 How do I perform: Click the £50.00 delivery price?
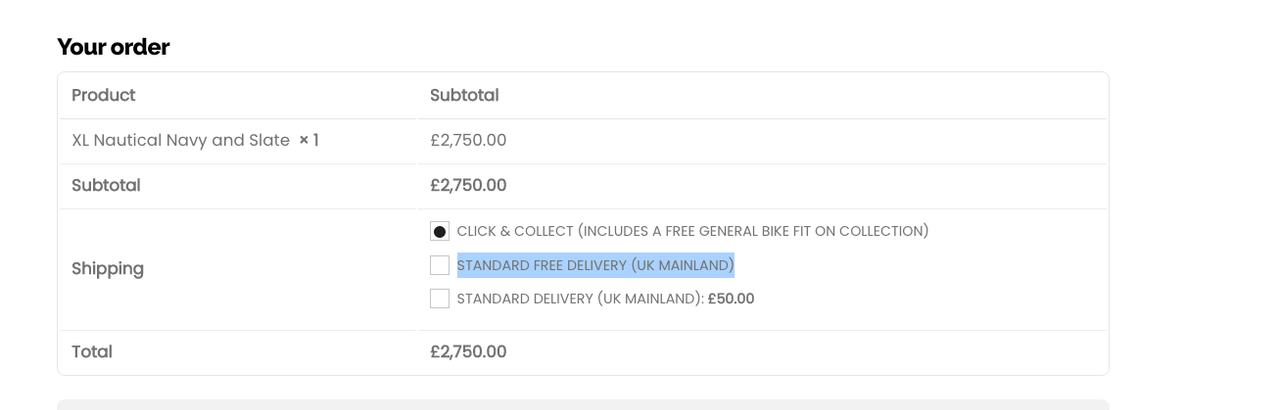click(x=731, y=298)
